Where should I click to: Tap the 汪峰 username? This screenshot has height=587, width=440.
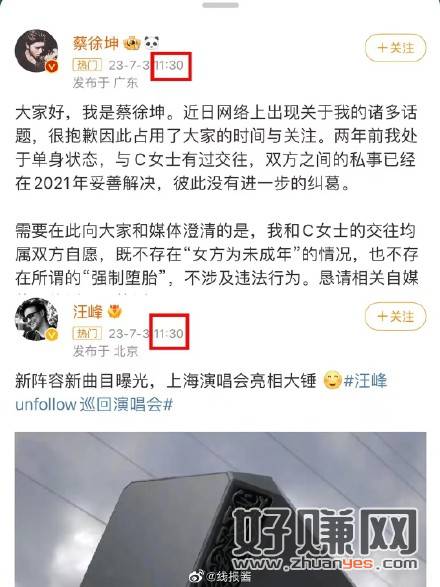click(88, 311)
